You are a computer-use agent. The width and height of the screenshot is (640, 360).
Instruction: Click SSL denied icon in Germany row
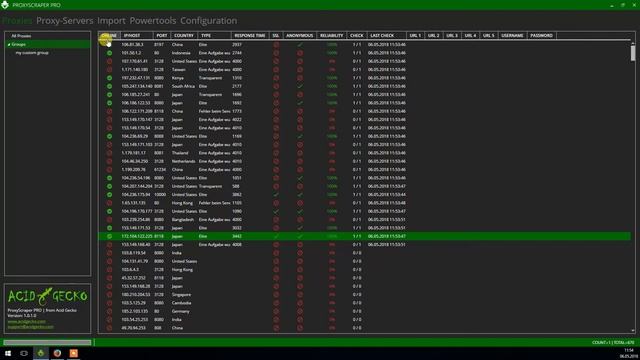(x=276, y=311)
